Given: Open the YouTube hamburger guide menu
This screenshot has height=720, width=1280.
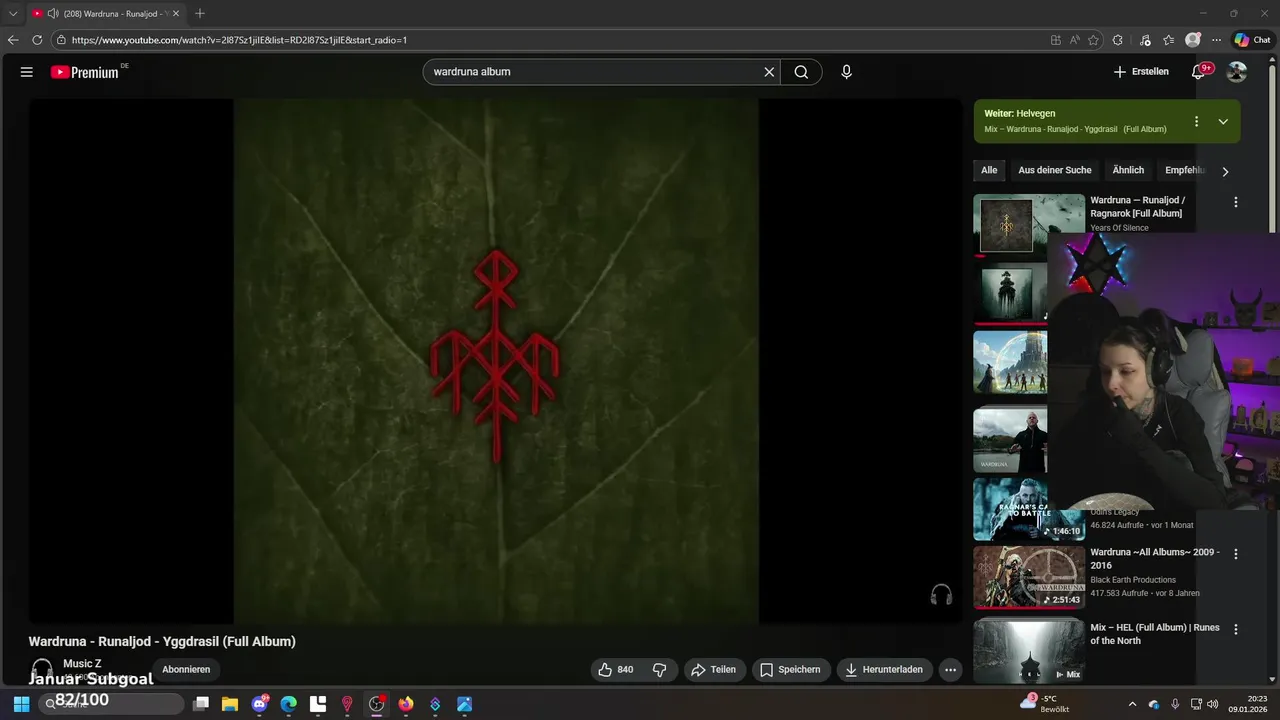Looking at the screenshot, I should coord(27,72).
